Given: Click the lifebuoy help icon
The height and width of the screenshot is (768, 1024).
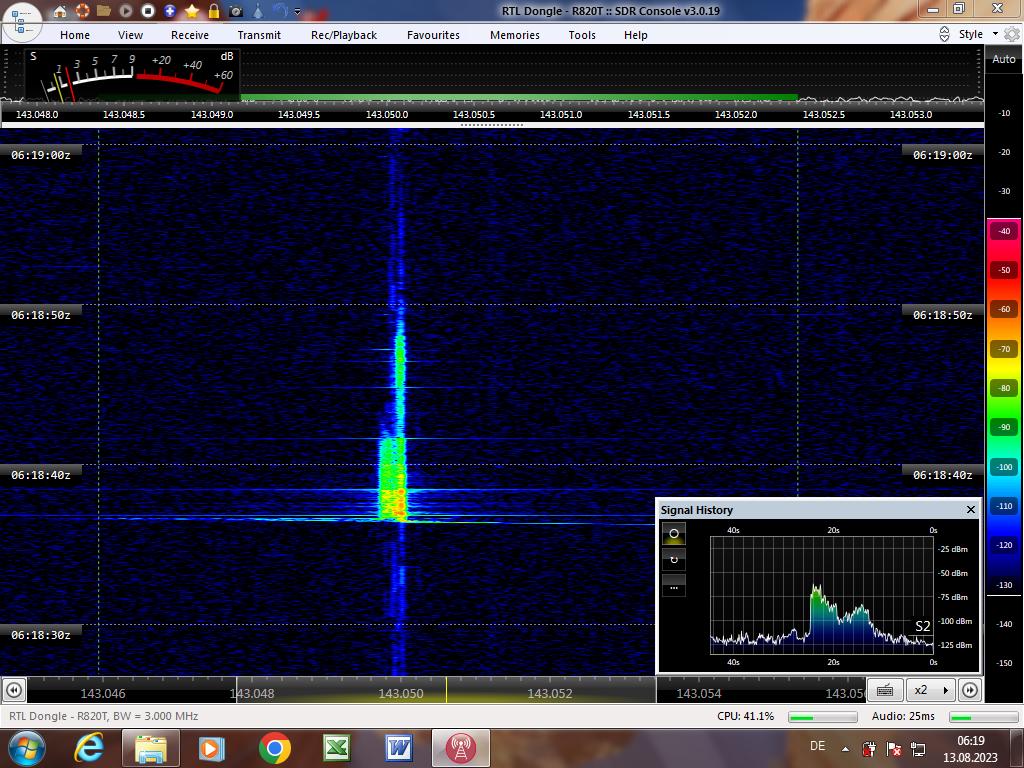Looking at the screenshot, I should [x=82, y=11].
